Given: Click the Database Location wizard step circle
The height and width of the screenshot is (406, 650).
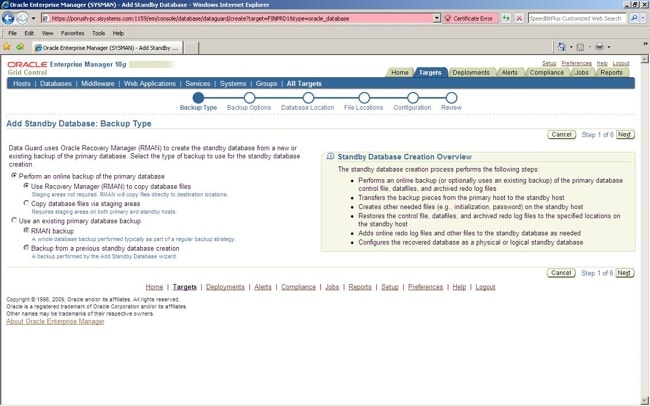Looking at the screenshot, I should (x=308, y=98).
